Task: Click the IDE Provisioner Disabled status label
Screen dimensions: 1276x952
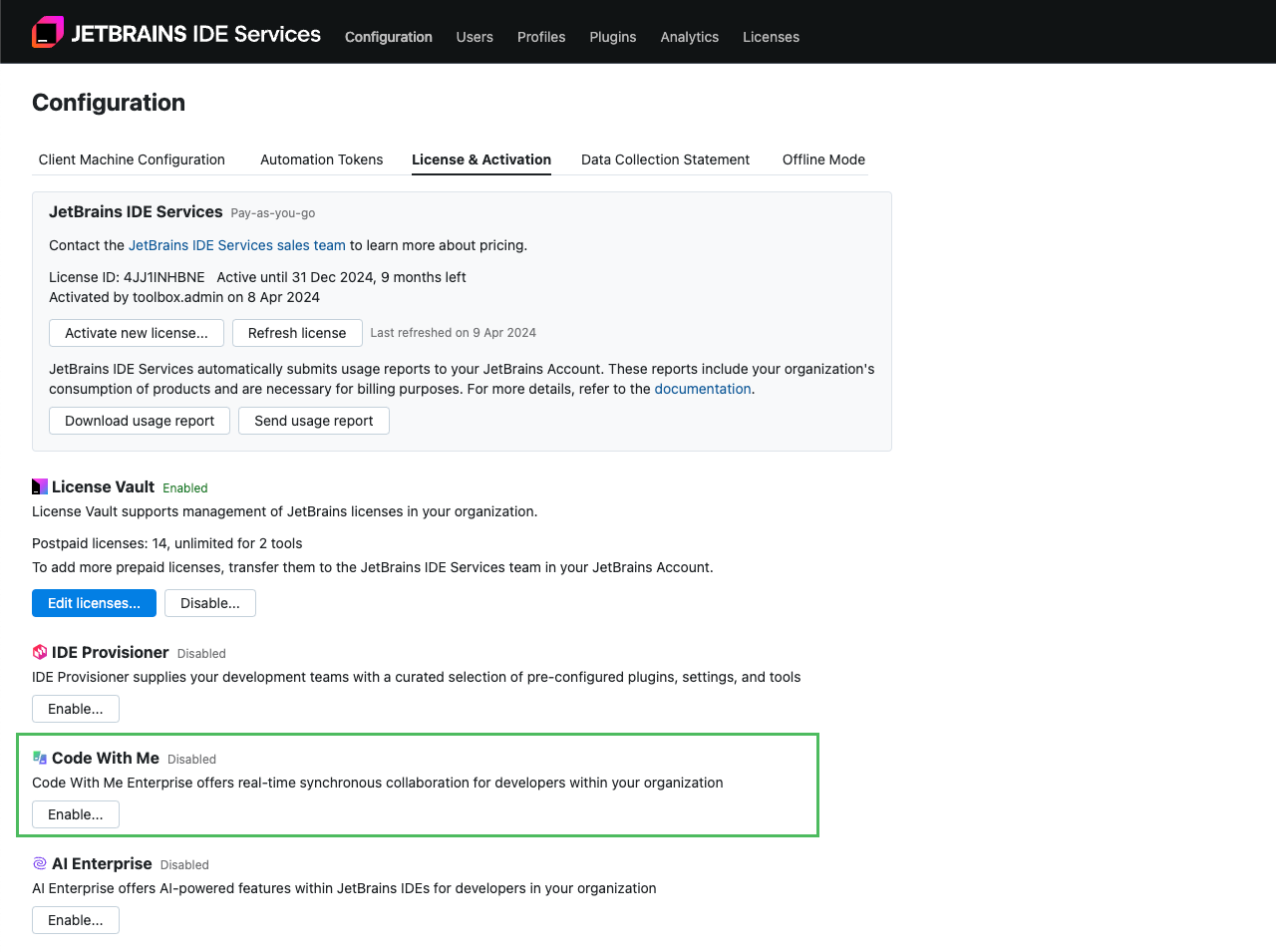Action: 201,654
